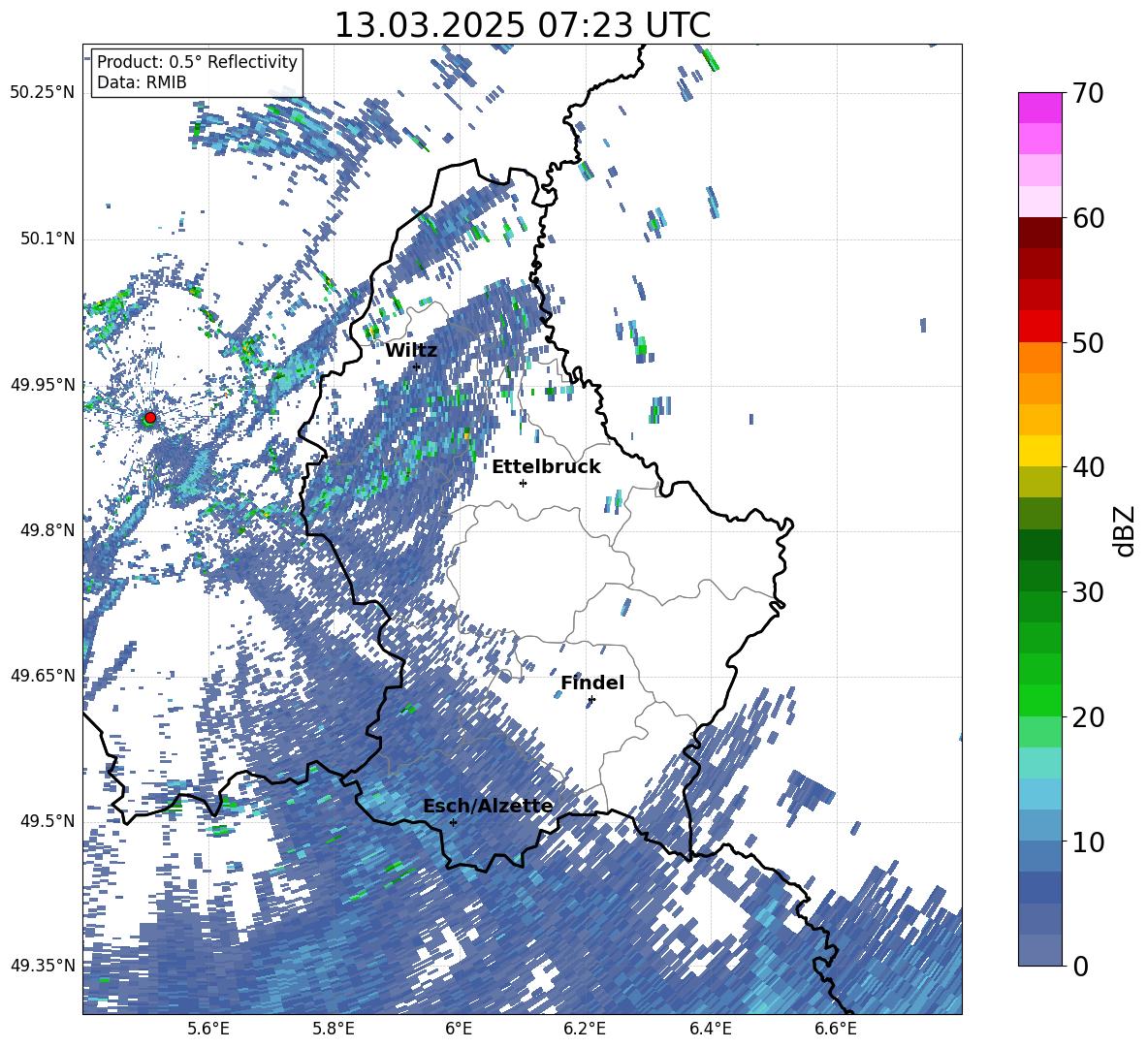
Task: Click the longitude label 6°E
Action: click(459, 1029)
